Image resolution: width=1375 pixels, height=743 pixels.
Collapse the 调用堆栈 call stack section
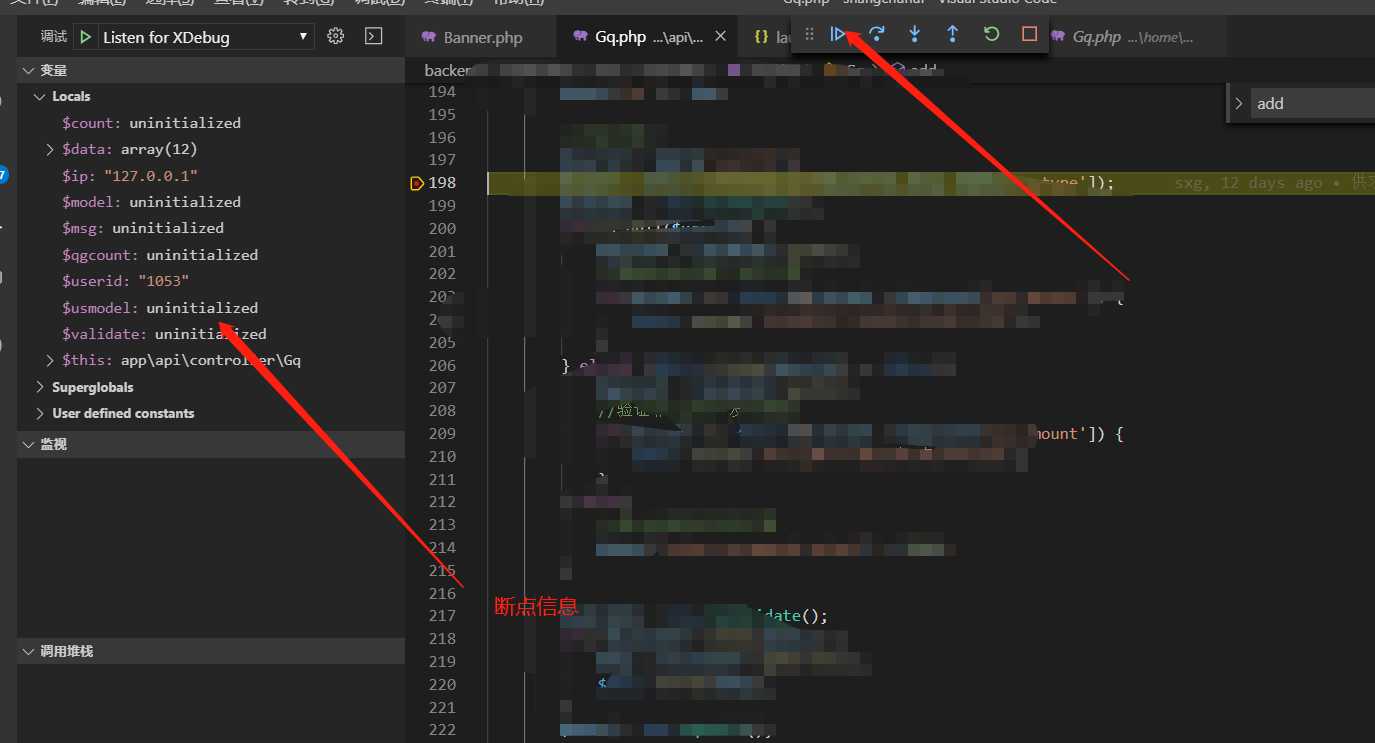[x=211, y=651]
